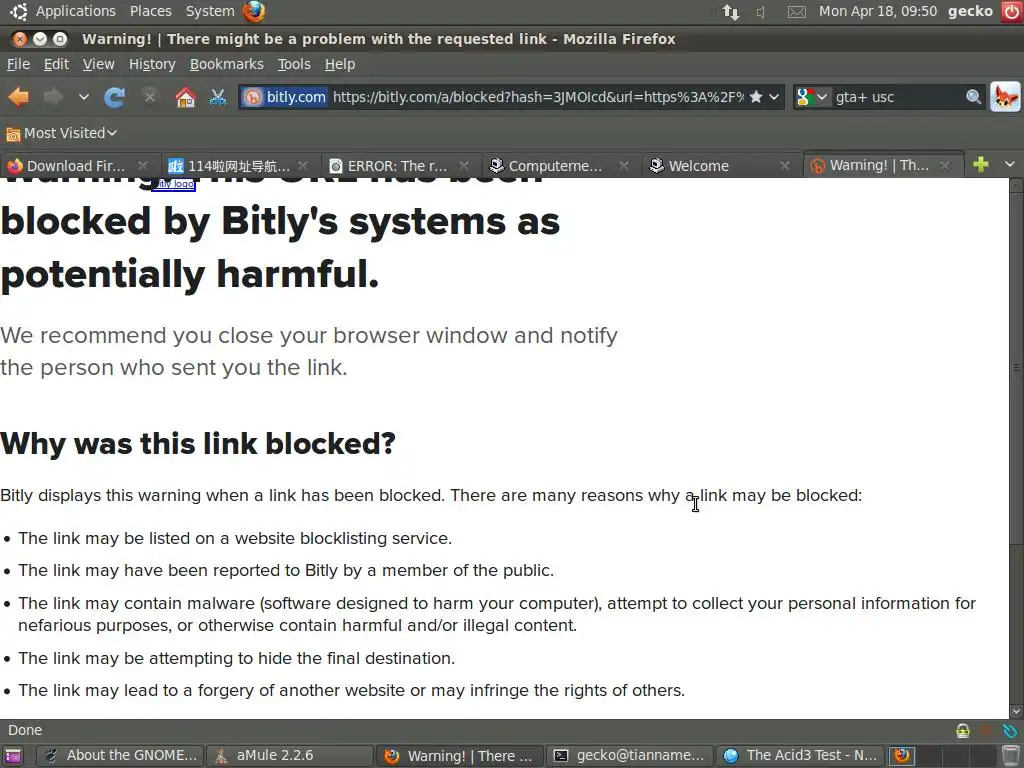
Task: Click the 'Done' status bar text
Action: 25,730
